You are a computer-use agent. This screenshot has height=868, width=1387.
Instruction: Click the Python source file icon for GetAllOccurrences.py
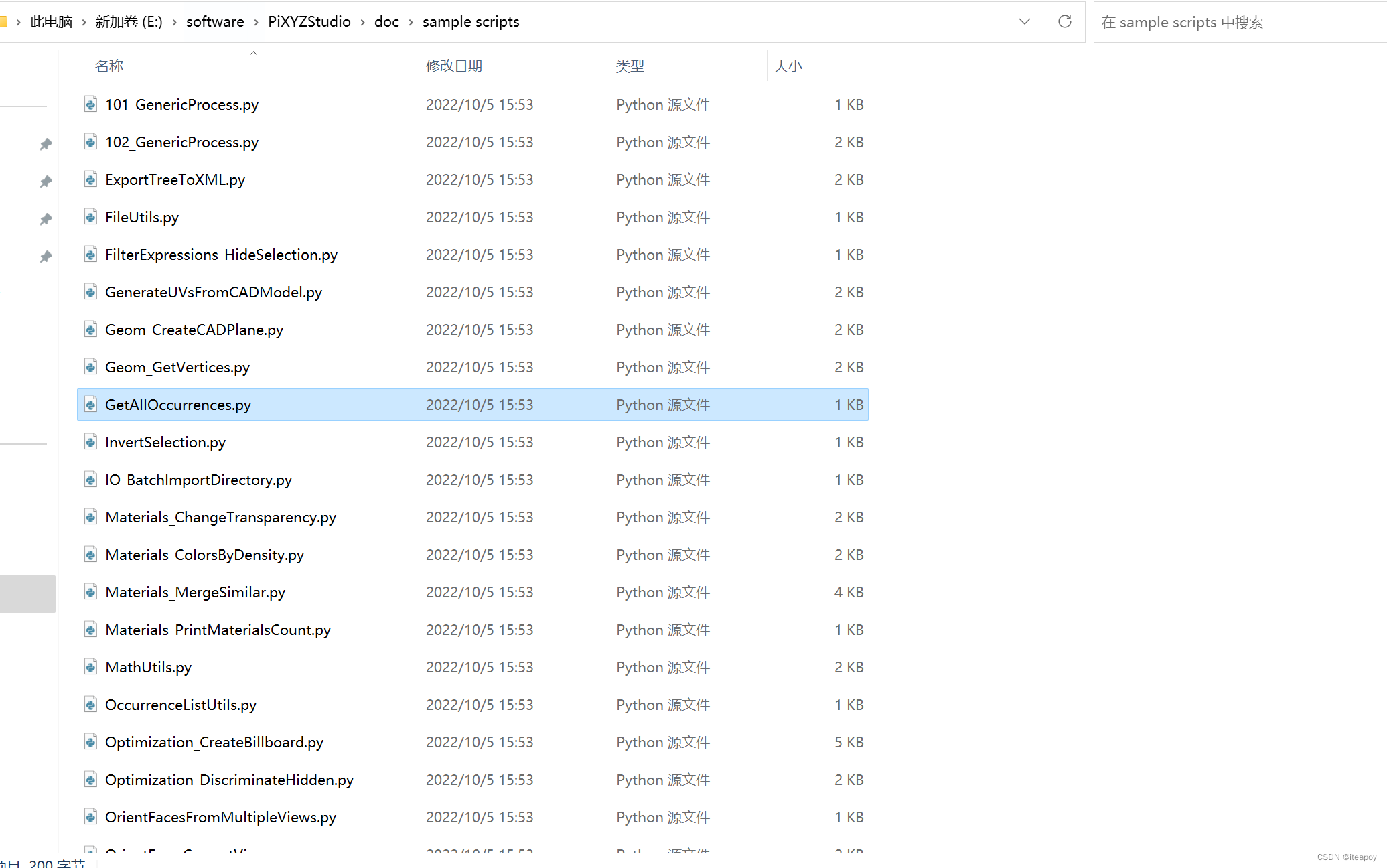point(90,404)
